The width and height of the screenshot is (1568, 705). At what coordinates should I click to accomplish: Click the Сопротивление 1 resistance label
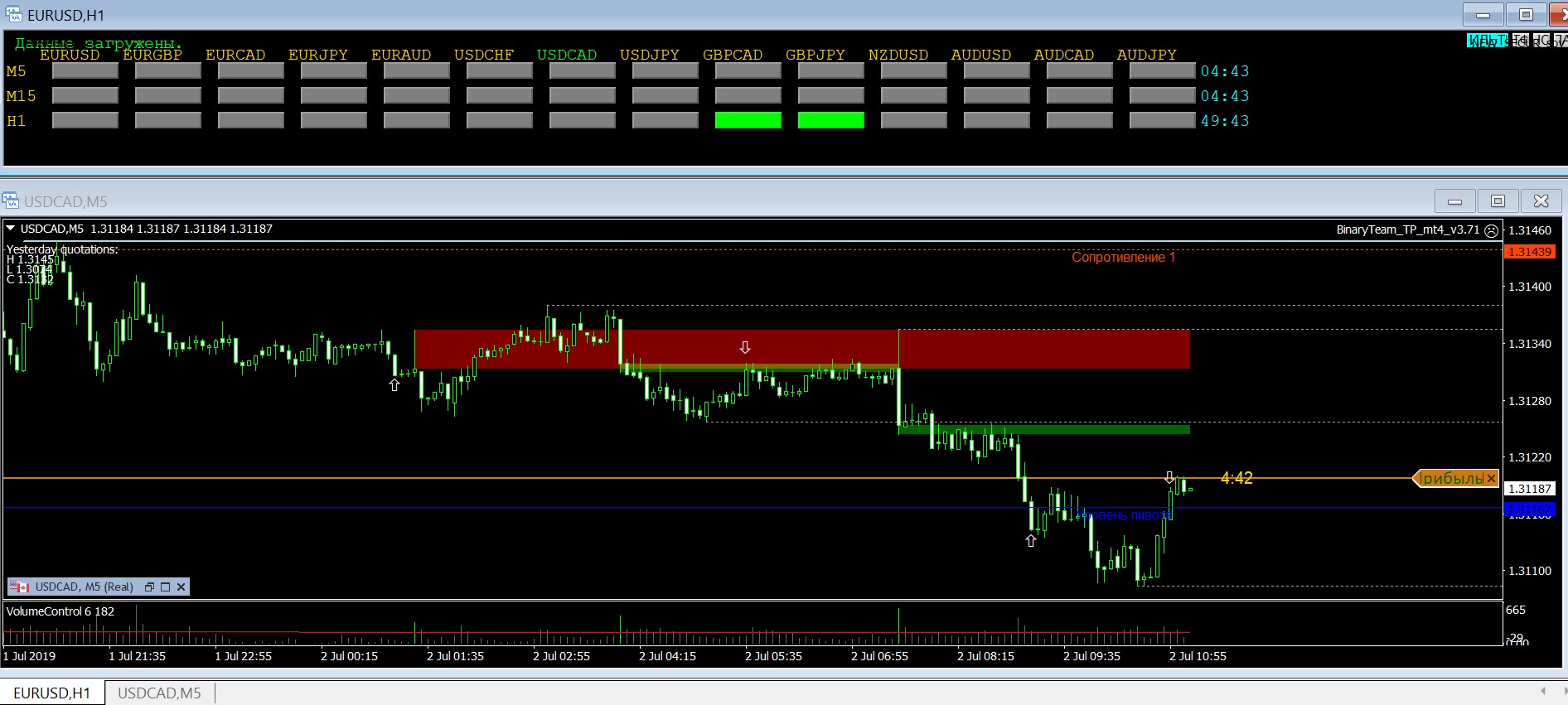click(x=1123, y=257)
